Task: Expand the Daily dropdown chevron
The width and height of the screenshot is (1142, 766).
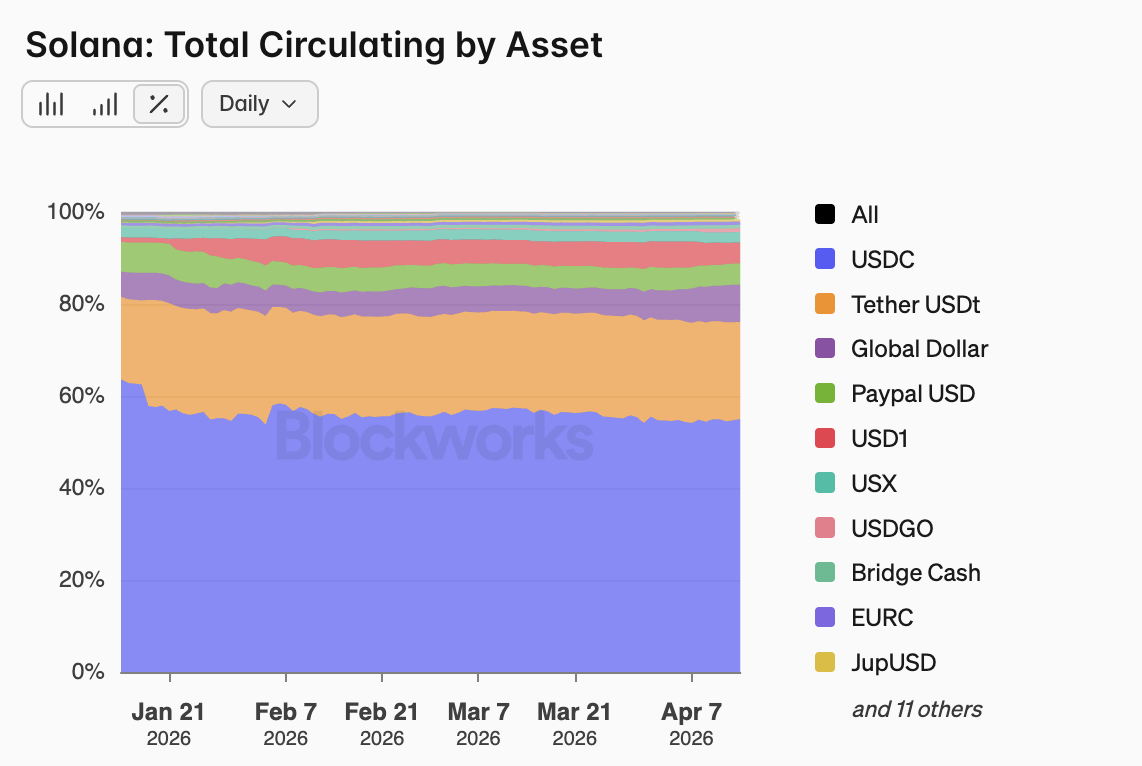Action: coord(291,104)
